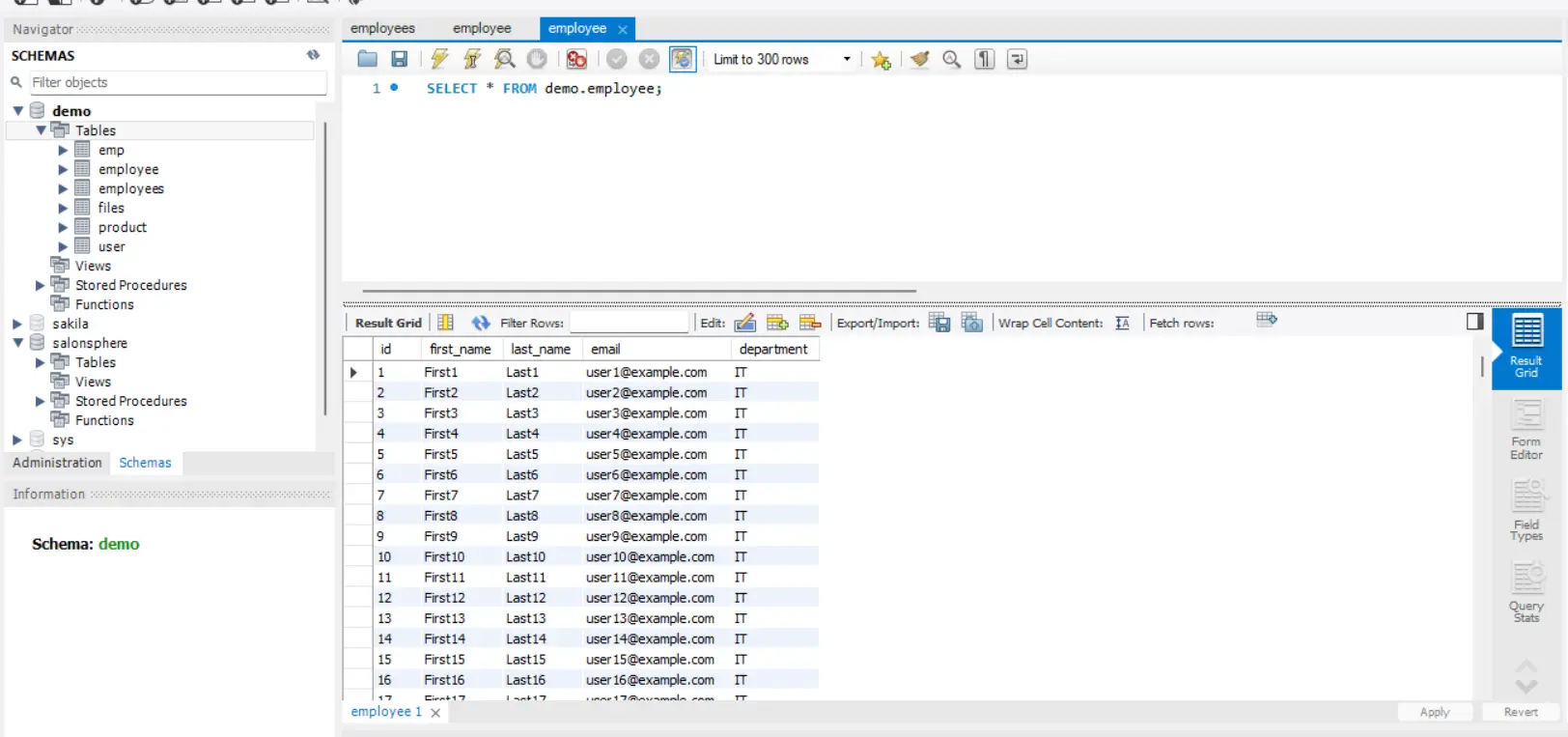Add query to favorites star icon
The height and width of the screenshot is (737, 1568).
881,60
